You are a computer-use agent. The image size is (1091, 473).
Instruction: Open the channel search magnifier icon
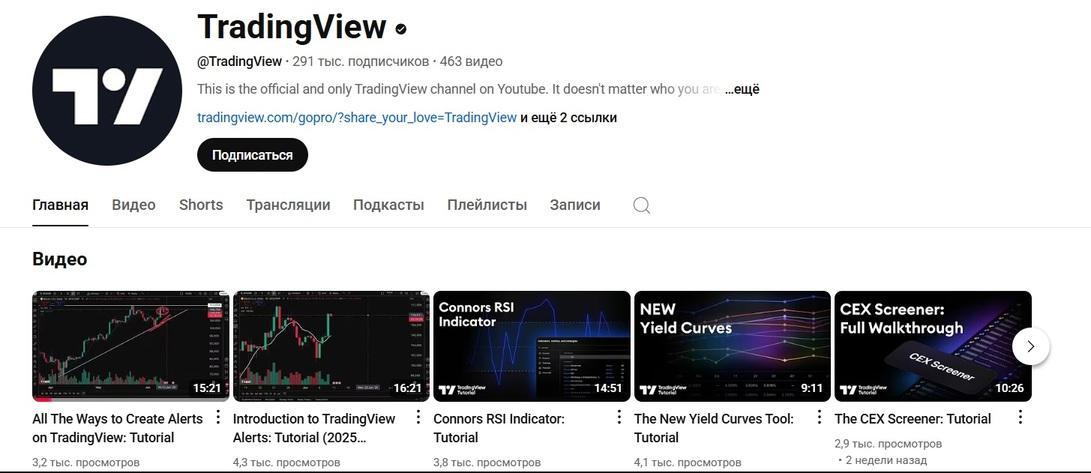coord(642,205)
